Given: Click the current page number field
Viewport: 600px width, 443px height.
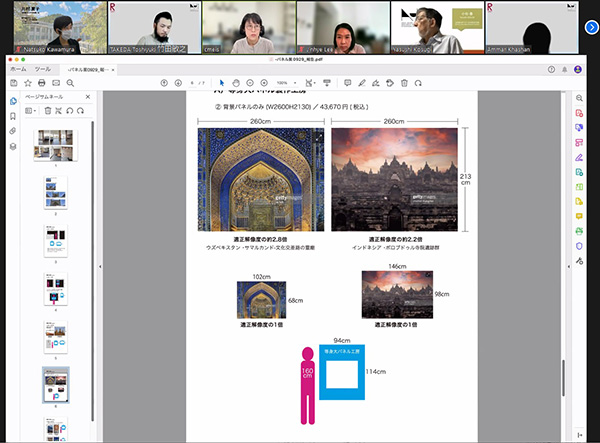Looking at the screenshot, I should pos(192,83).
